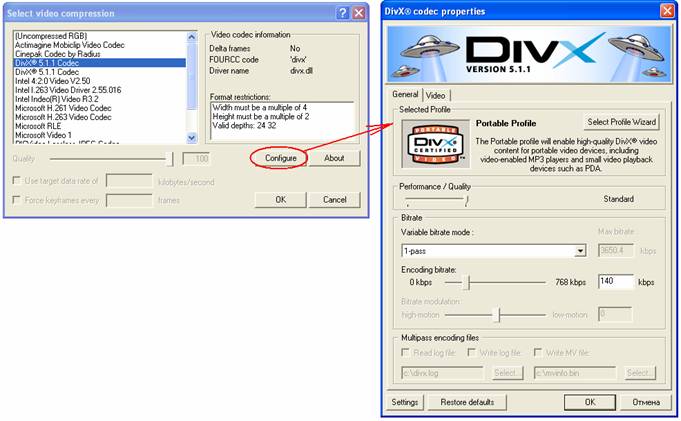Toggle Write MV file checkbox
681x421 pixels.
[x=538, y=352]
